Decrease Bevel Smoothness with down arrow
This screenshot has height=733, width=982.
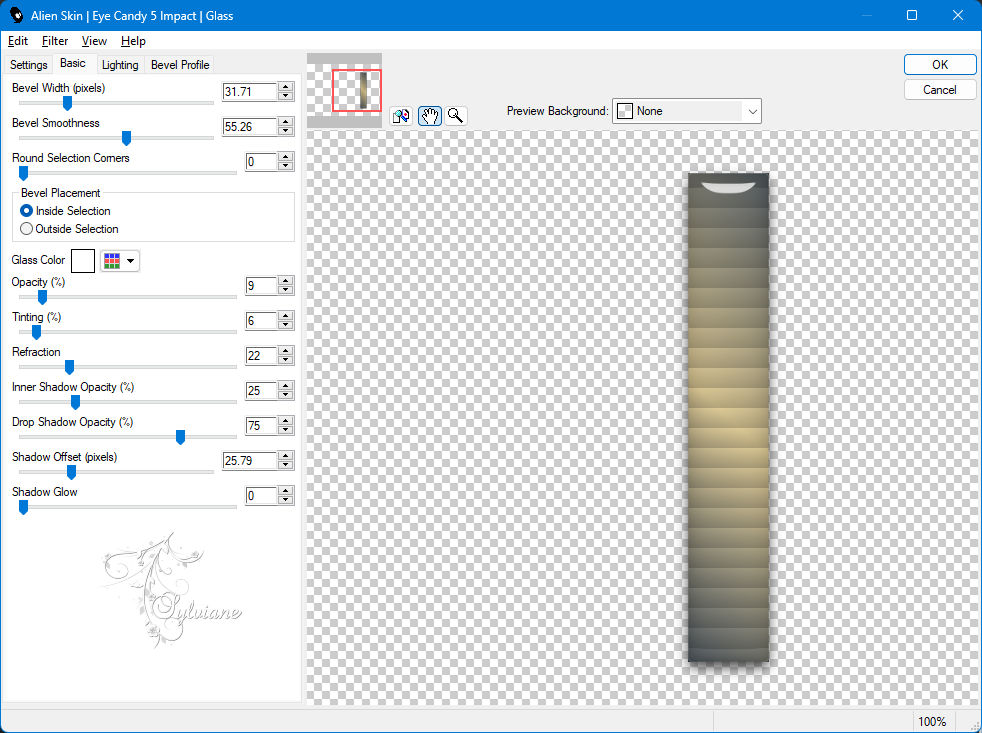(286, 131)
